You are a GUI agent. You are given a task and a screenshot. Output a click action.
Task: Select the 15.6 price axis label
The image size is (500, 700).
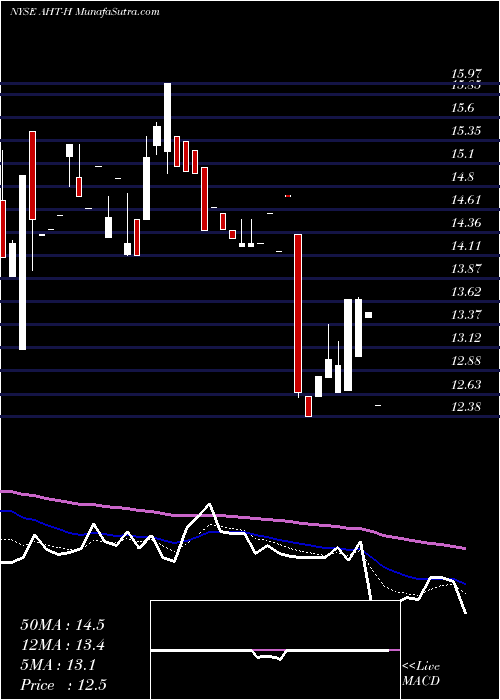point(462,108)
